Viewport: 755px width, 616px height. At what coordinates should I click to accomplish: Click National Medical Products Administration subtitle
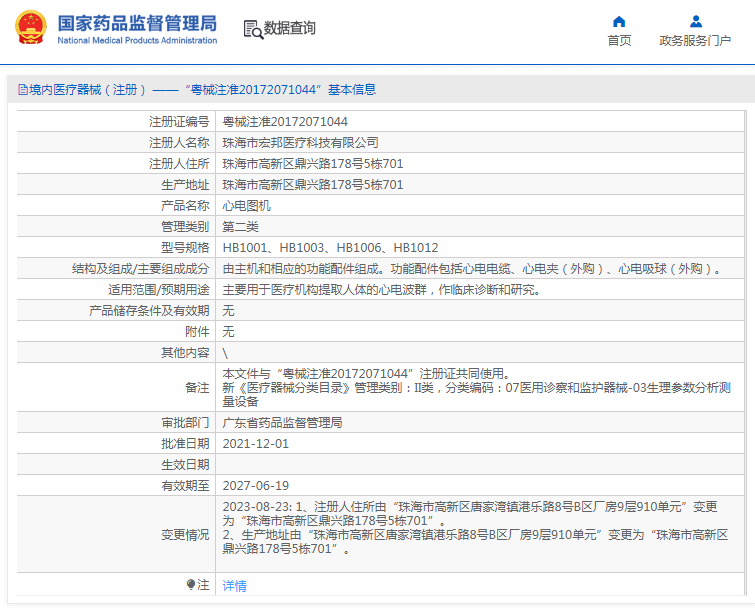point(137,40)
